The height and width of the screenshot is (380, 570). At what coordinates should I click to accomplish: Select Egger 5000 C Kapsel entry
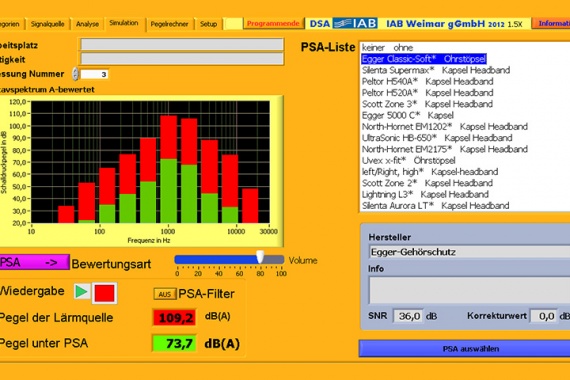465,115
